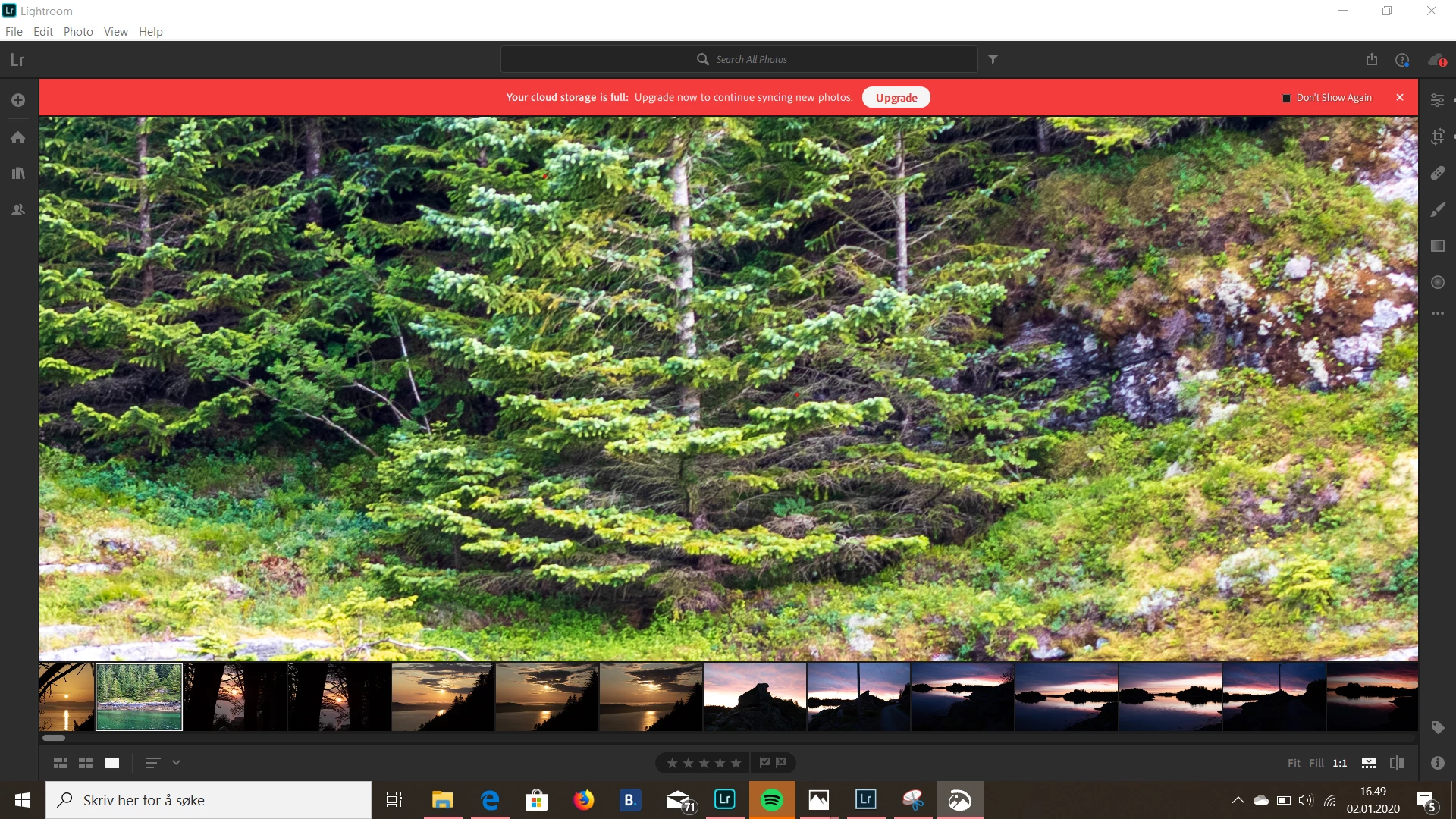1456x819 pixels.
Task: Set zoom to Fit
Action: [x=1294, y=763]
